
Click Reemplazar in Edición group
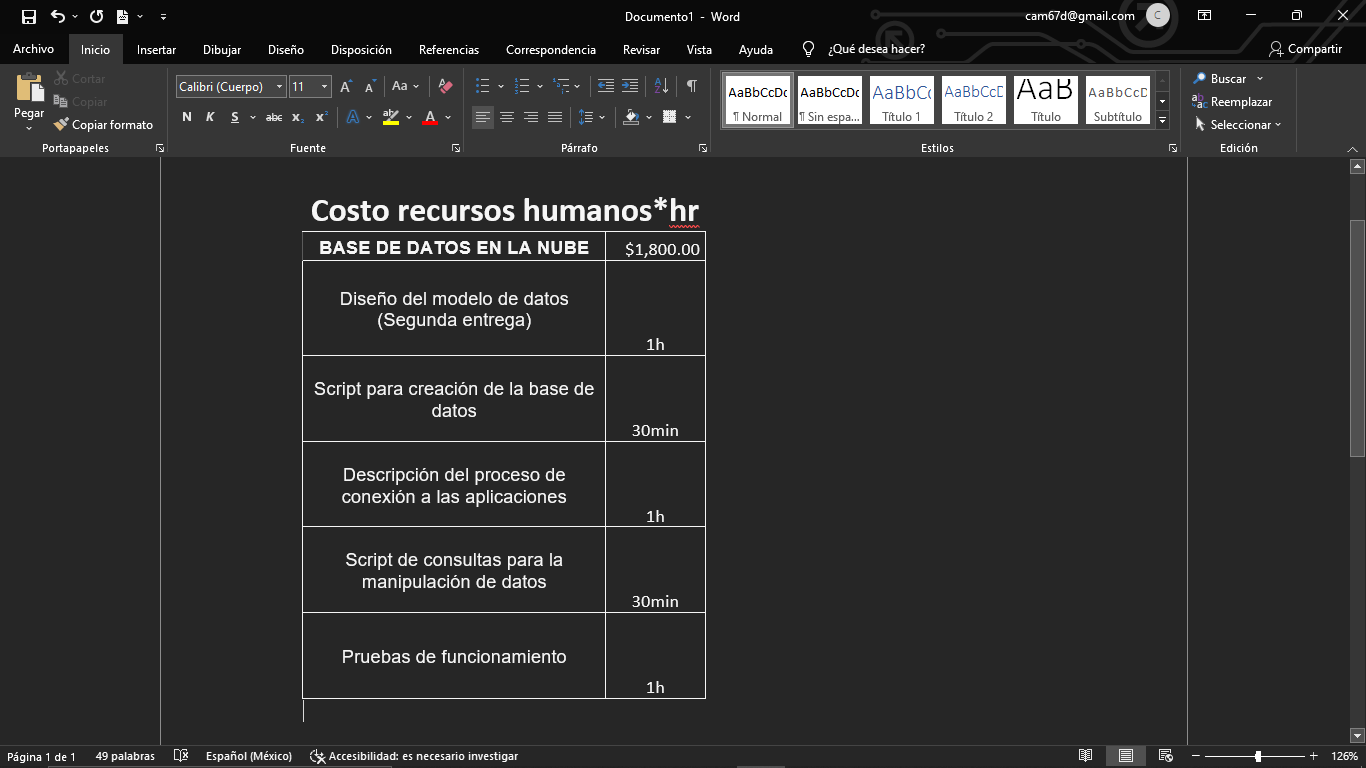[1232, 102]
